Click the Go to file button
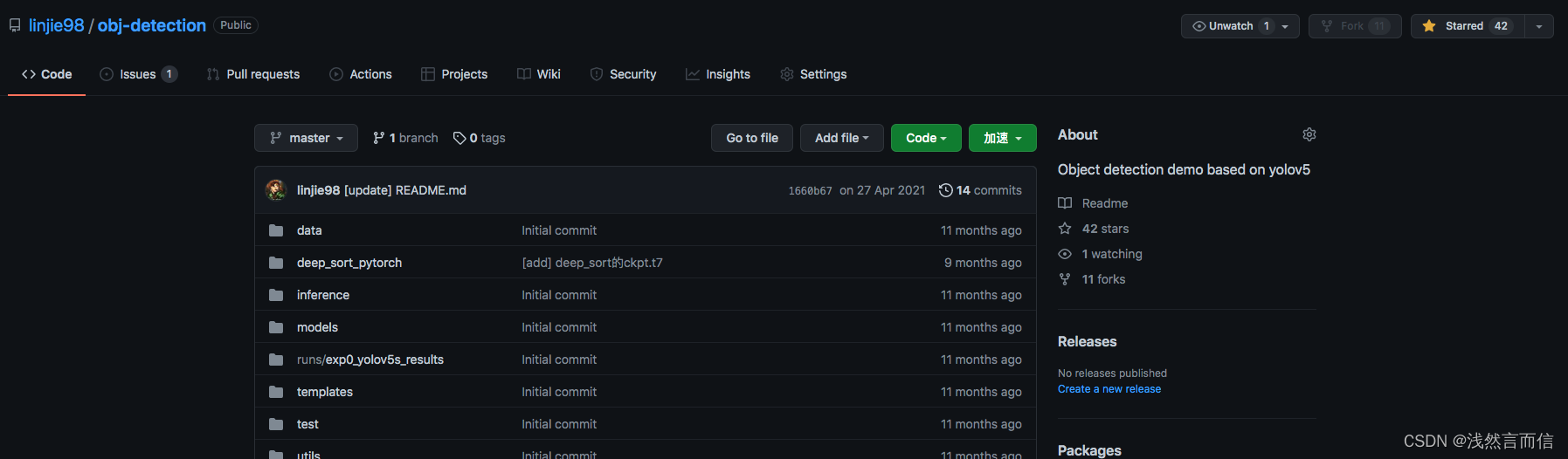This screenshot has height=459, width=1568. [x=752, y=138]
